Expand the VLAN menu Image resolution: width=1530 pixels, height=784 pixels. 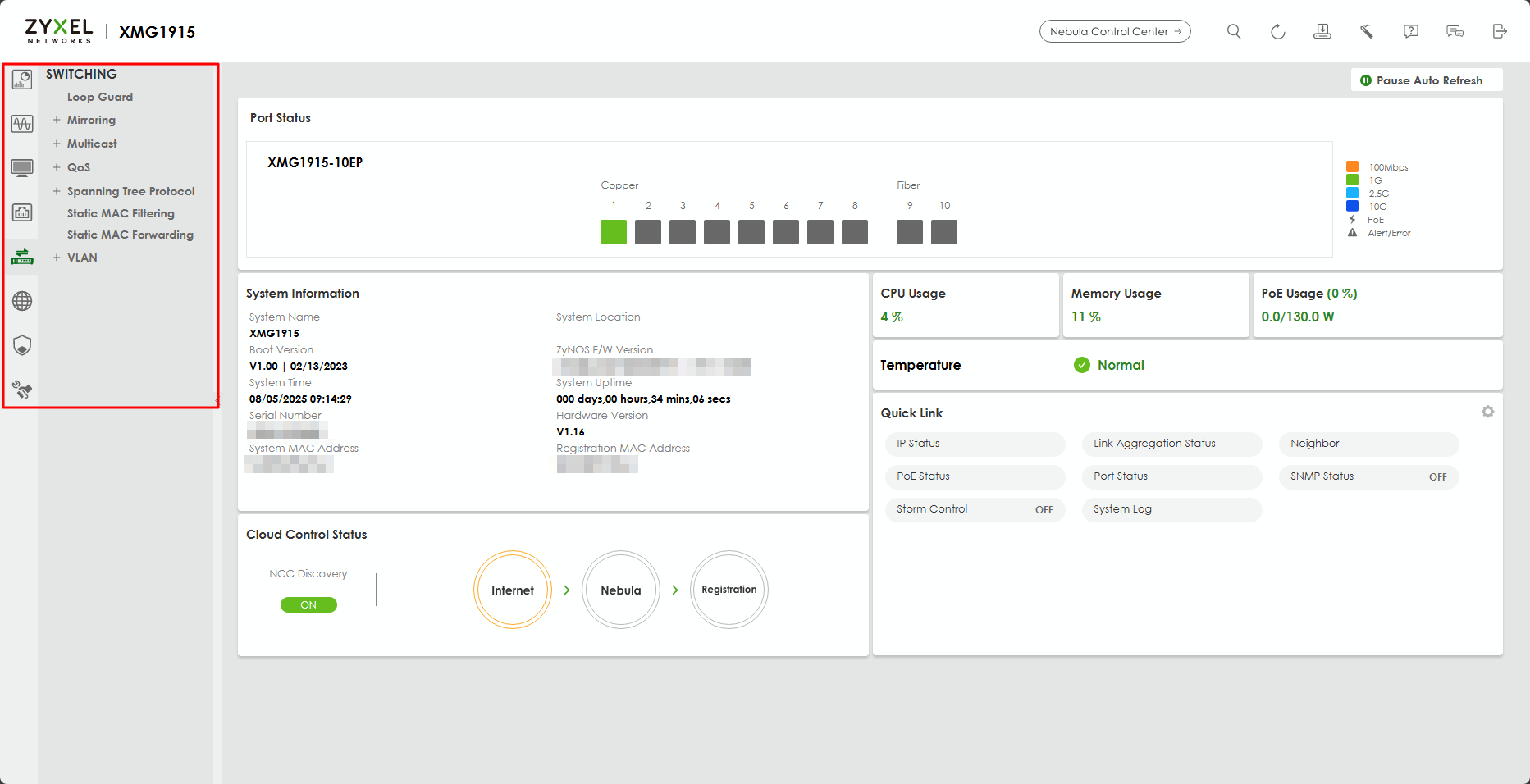tap(57, 258)
